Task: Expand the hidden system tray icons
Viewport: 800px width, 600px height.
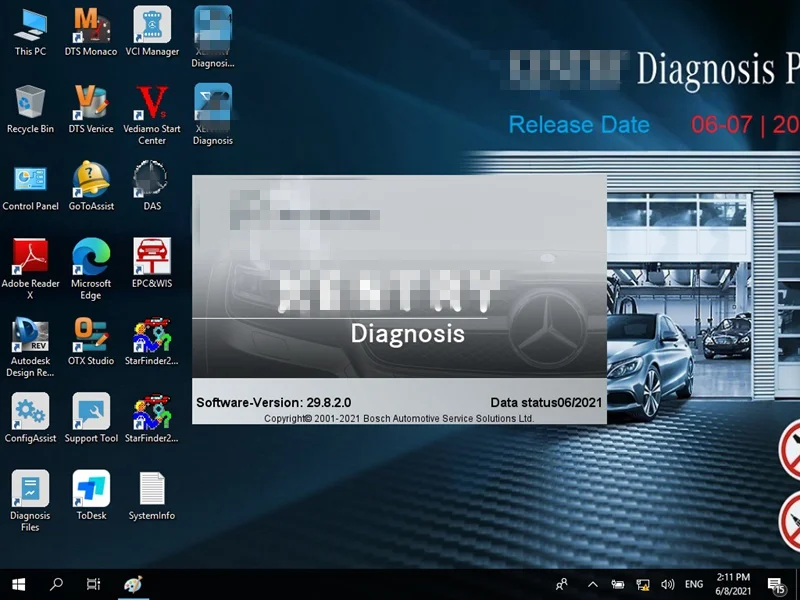Action: click(x=592, y=584)
